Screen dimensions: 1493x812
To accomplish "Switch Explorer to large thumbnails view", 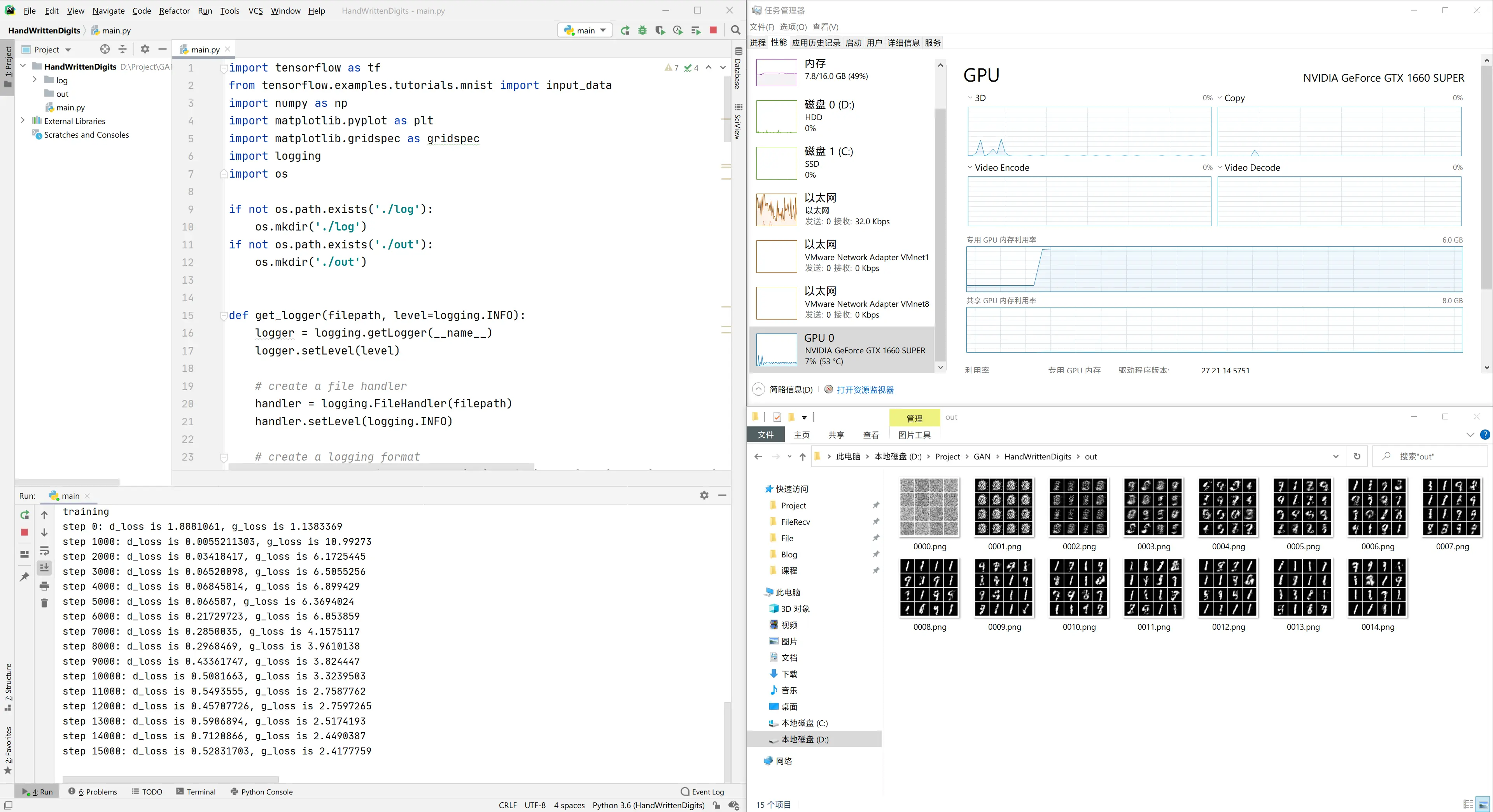I will point(1482,804).
